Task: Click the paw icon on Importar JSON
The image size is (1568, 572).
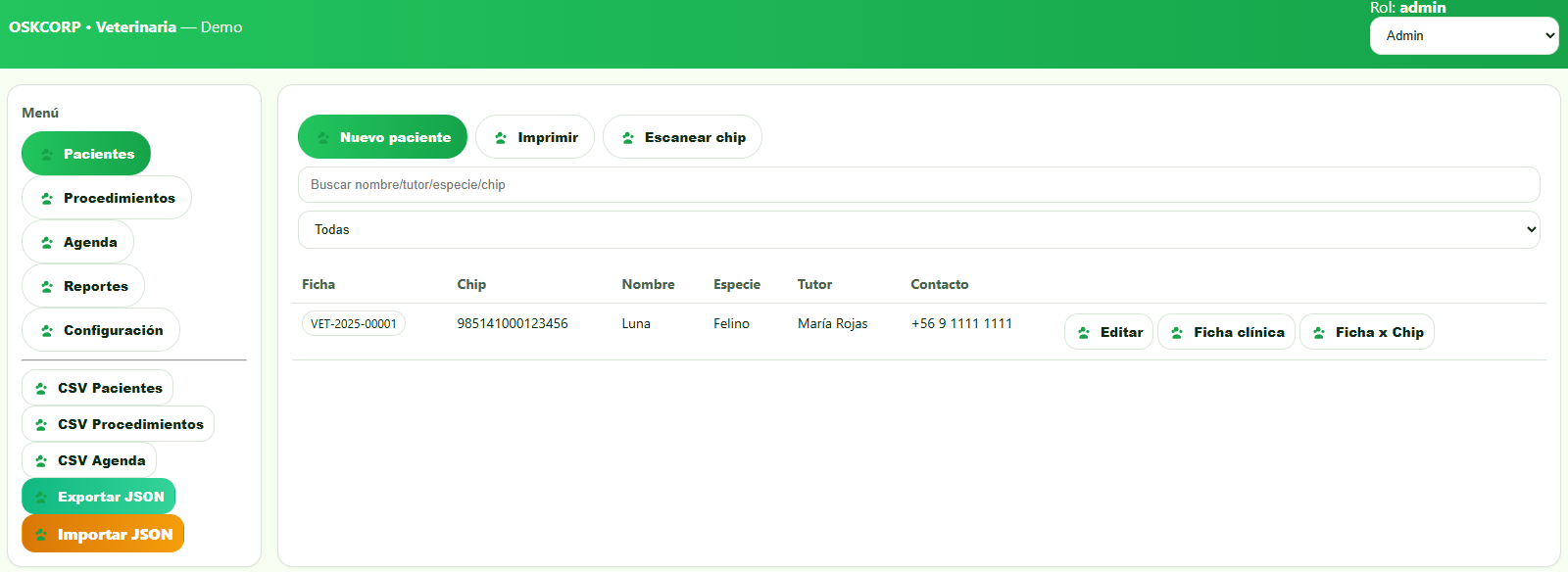Action: coord(41,535)
